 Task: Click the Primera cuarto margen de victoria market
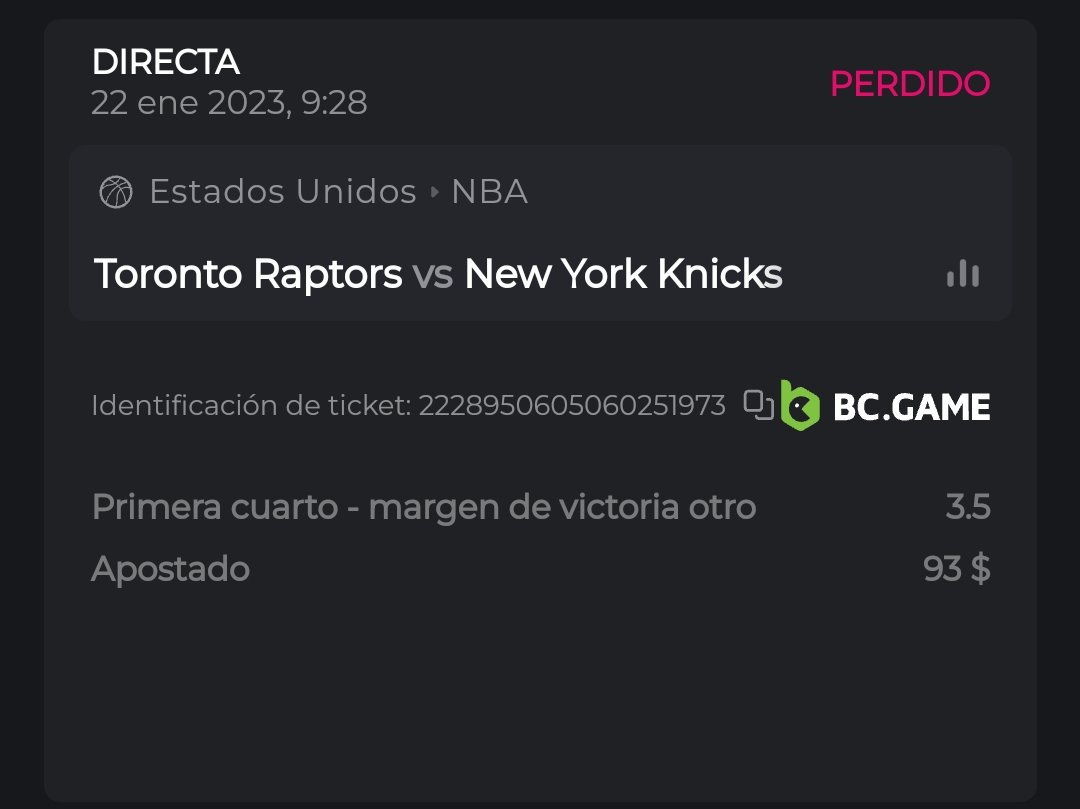click(x=423, y=507)
